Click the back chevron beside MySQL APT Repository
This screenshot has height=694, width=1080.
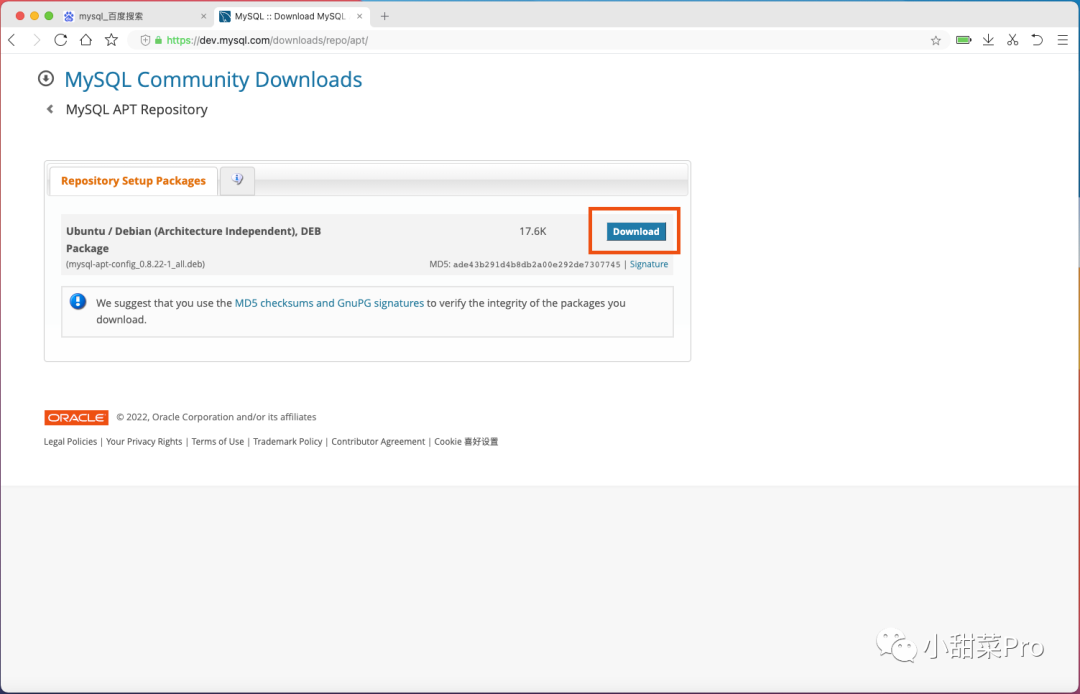click(x=50, y=109)
